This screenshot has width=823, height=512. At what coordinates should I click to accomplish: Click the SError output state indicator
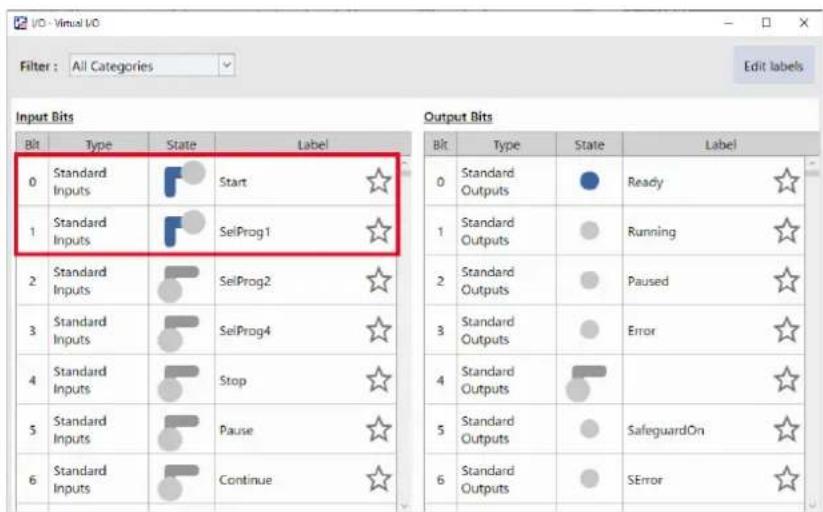(589, 478)
